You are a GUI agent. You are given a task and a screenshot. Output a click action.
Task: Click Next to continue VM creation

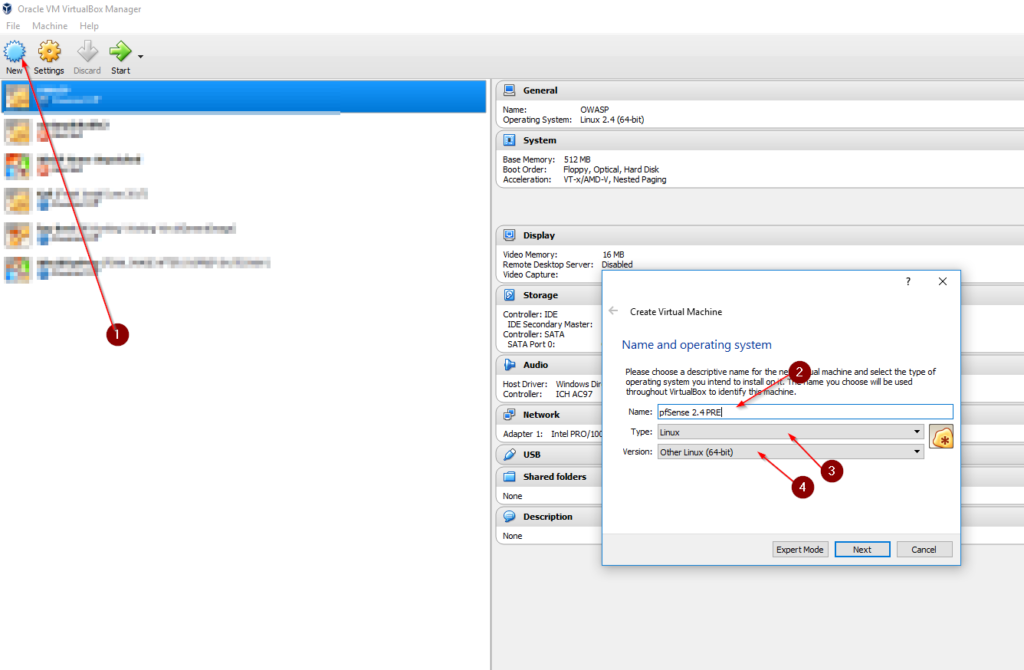pos(862,549)
